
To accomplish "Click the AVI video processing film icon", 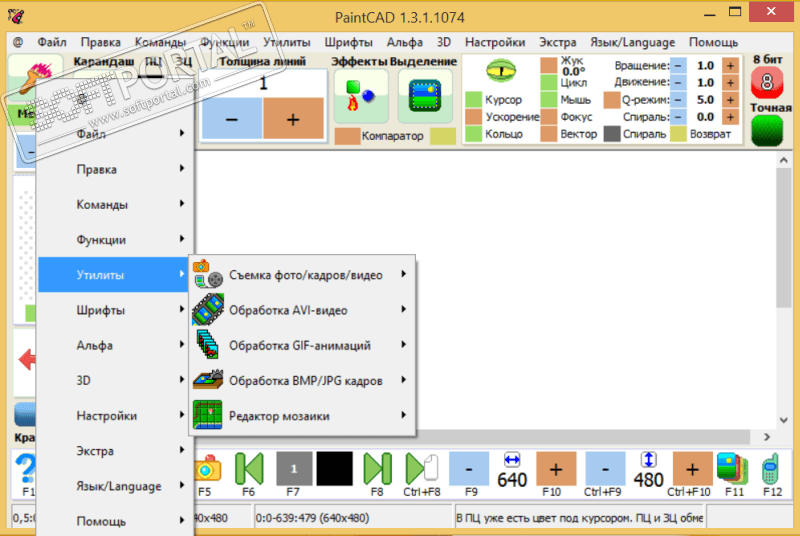I will [208, 310].
